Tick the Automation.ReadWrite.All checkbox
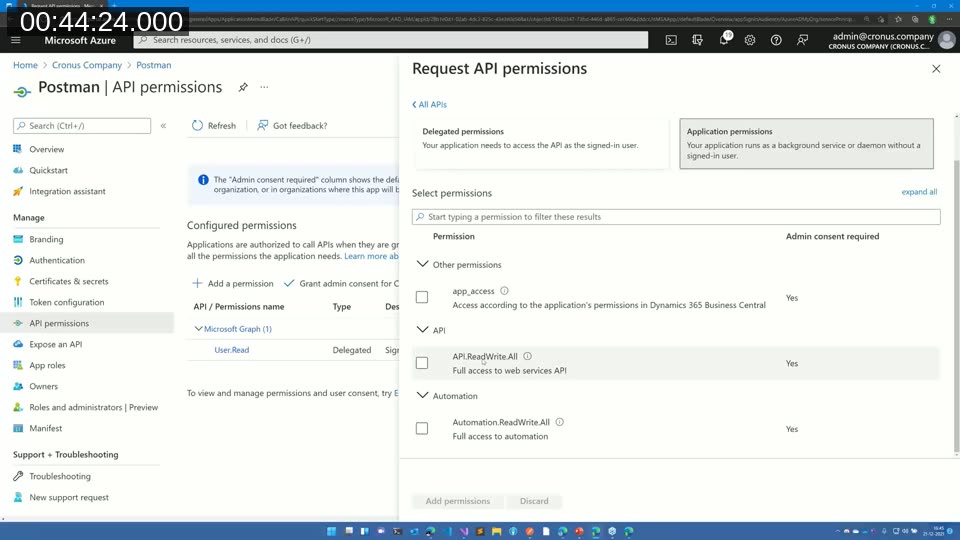The height and width of the screenshot is (540, 960). [x=422, y=429]
